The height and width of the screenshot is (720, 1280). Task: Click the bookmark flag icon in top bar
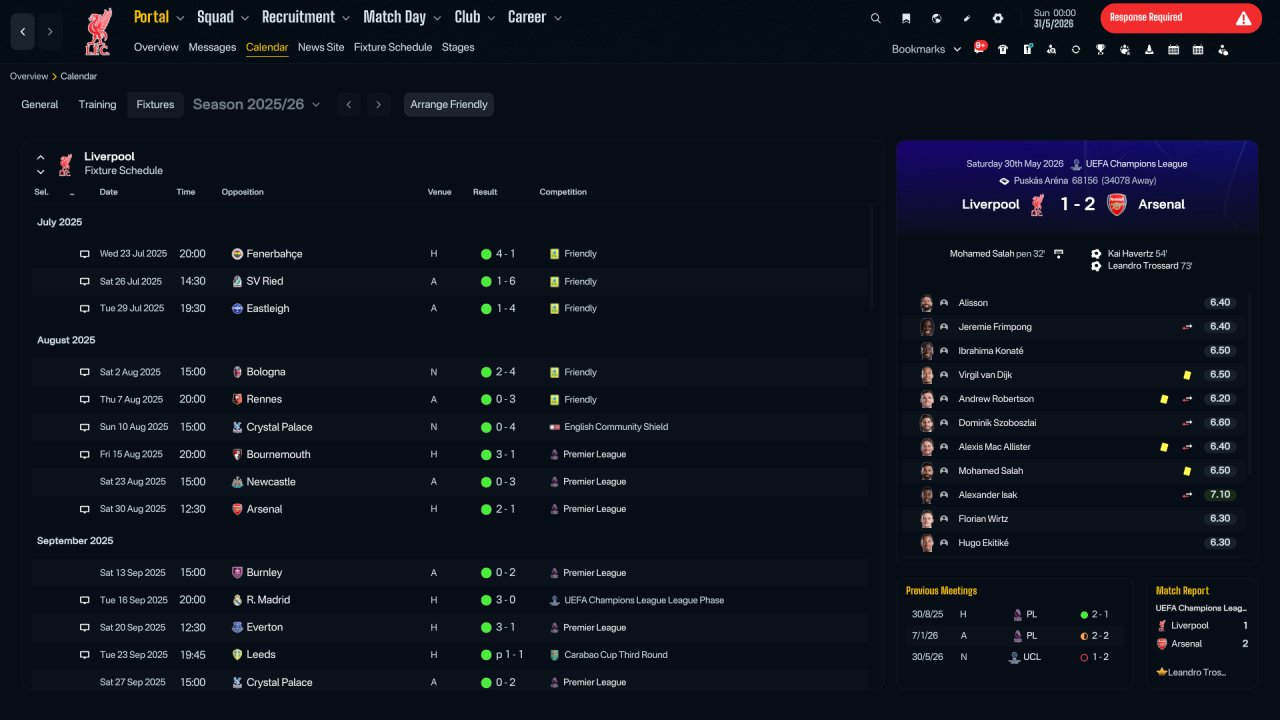click(906, 18)
